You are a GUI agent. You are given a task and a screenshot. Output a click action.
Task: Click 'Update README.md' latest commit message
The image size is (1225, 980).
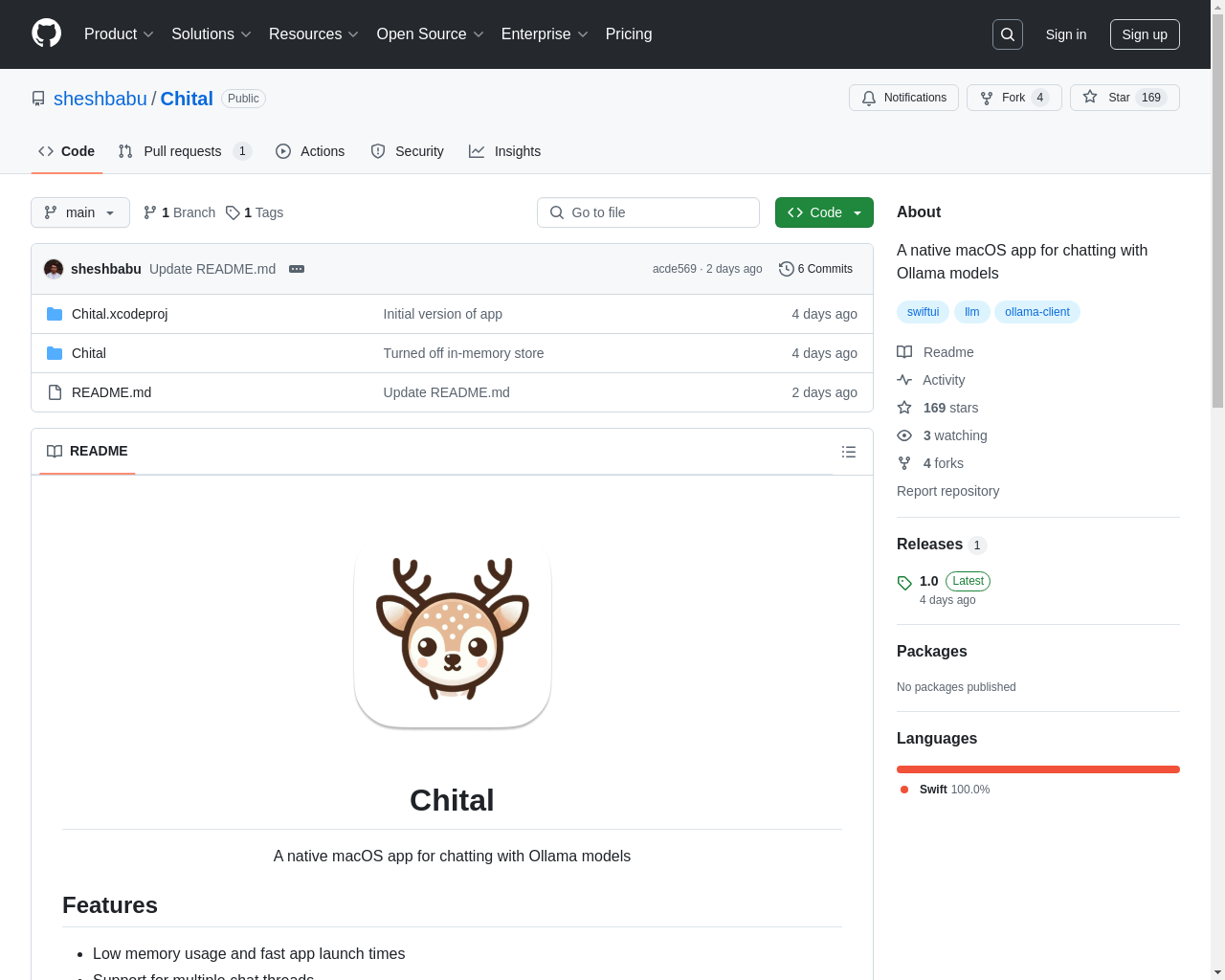[212, 269]
